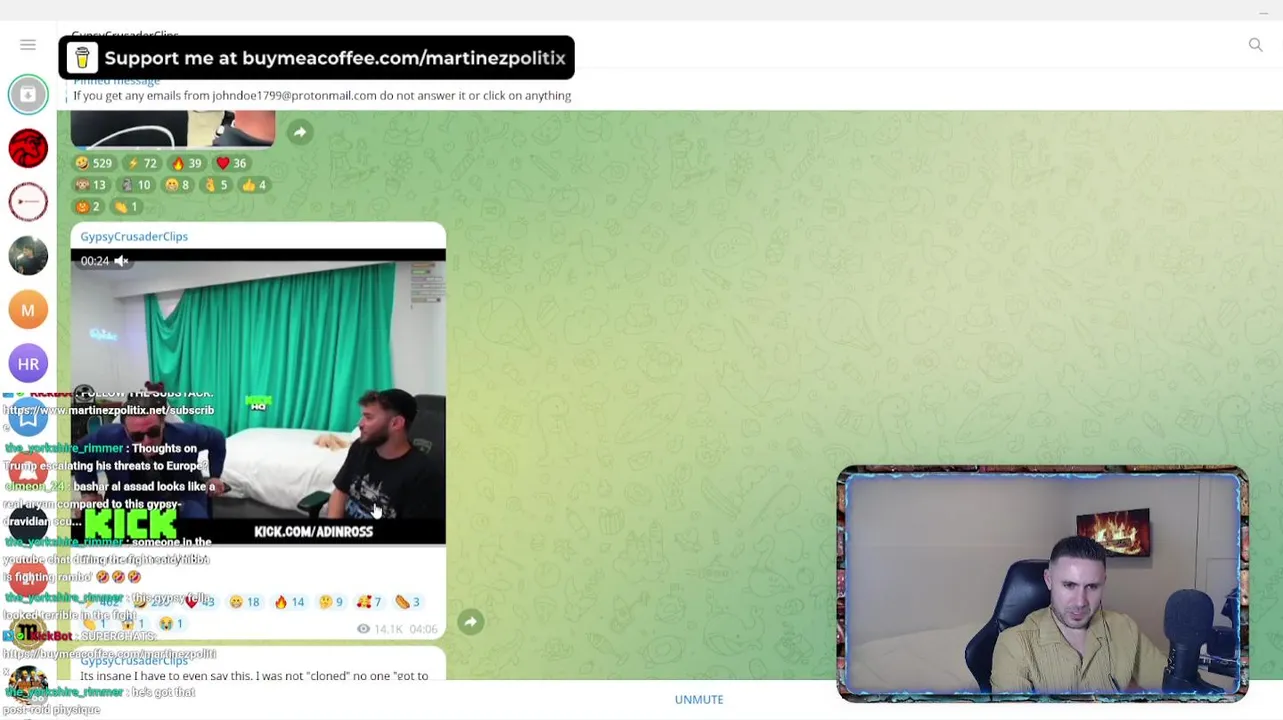Open the orange M avatar chat
Screen dimensions: 1283x720
[x=28, y=310]
